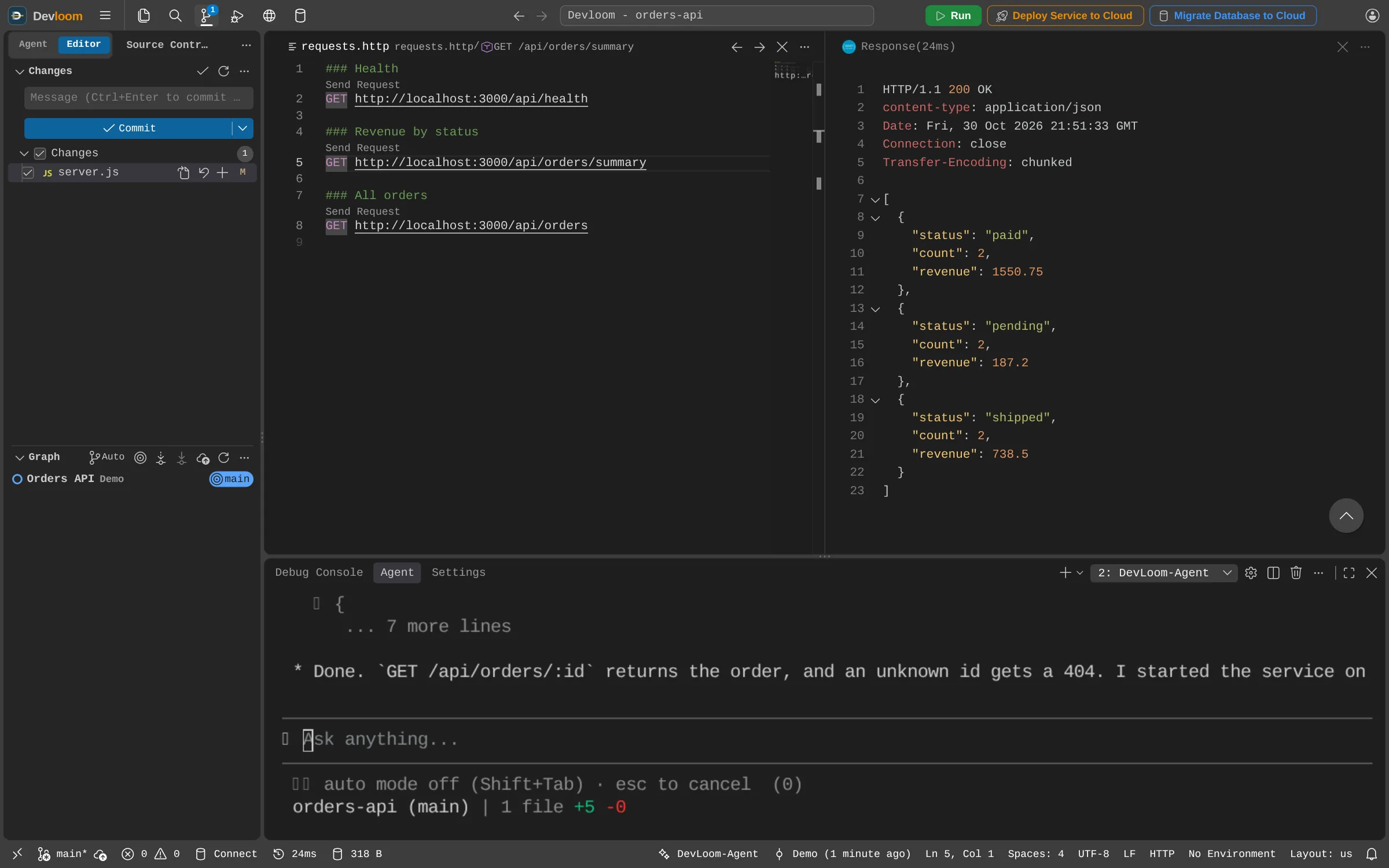Stage server.js with the plus icon

point(222,172)
